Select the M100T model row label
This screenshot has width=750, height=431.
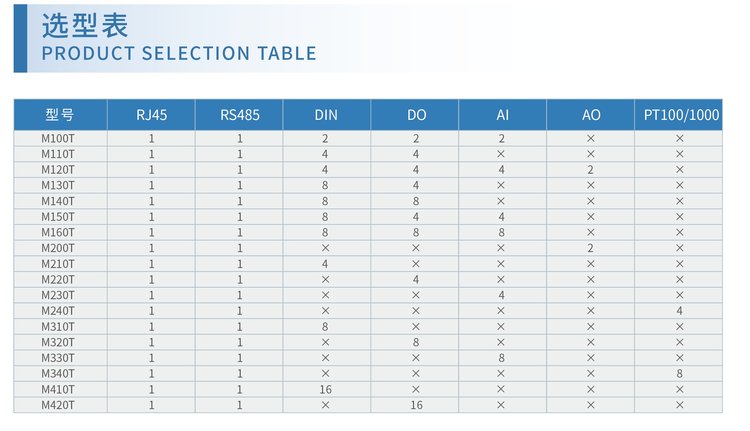[58, 138]
